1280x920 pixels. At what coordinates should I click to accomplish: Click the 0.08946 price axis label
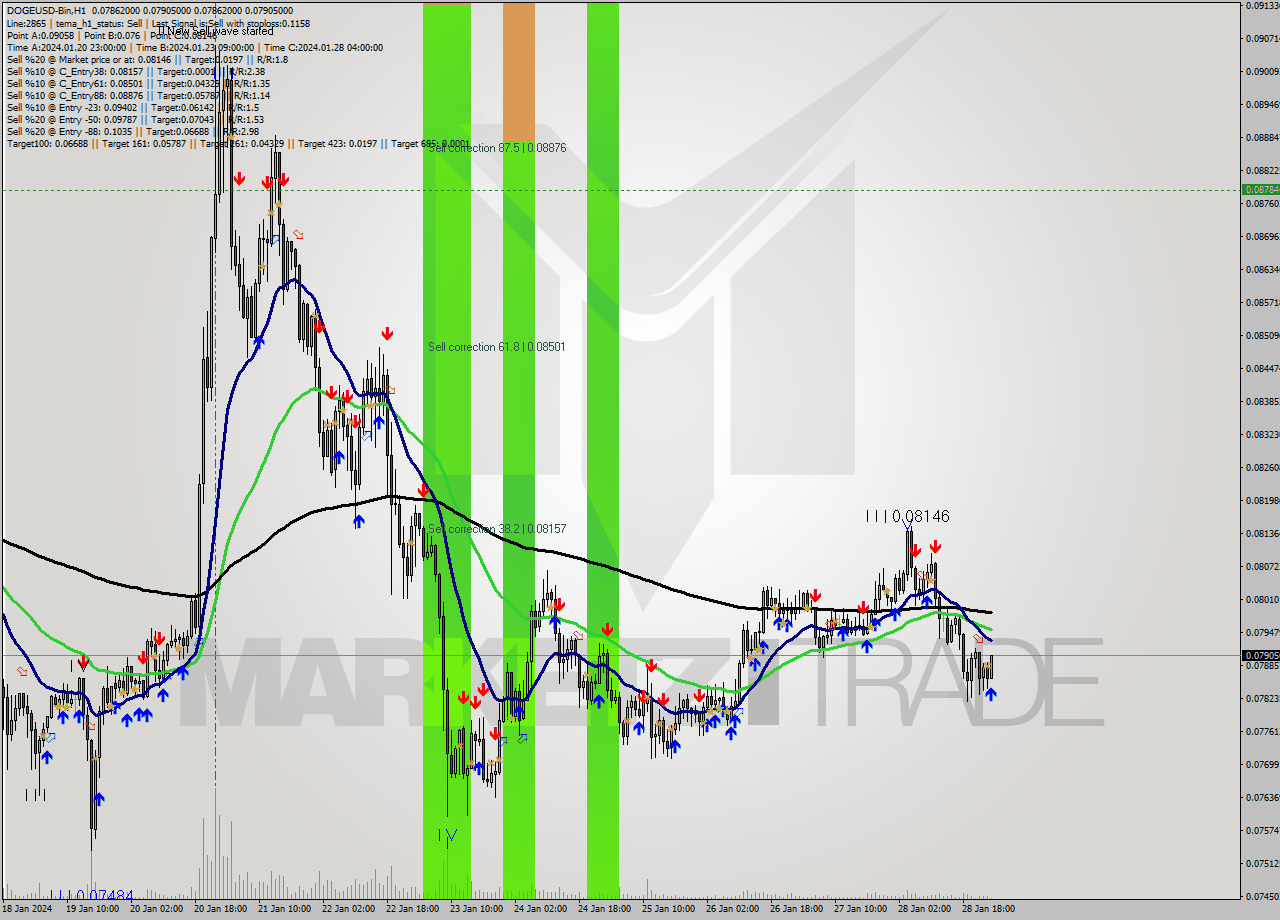click(1261, 104)
